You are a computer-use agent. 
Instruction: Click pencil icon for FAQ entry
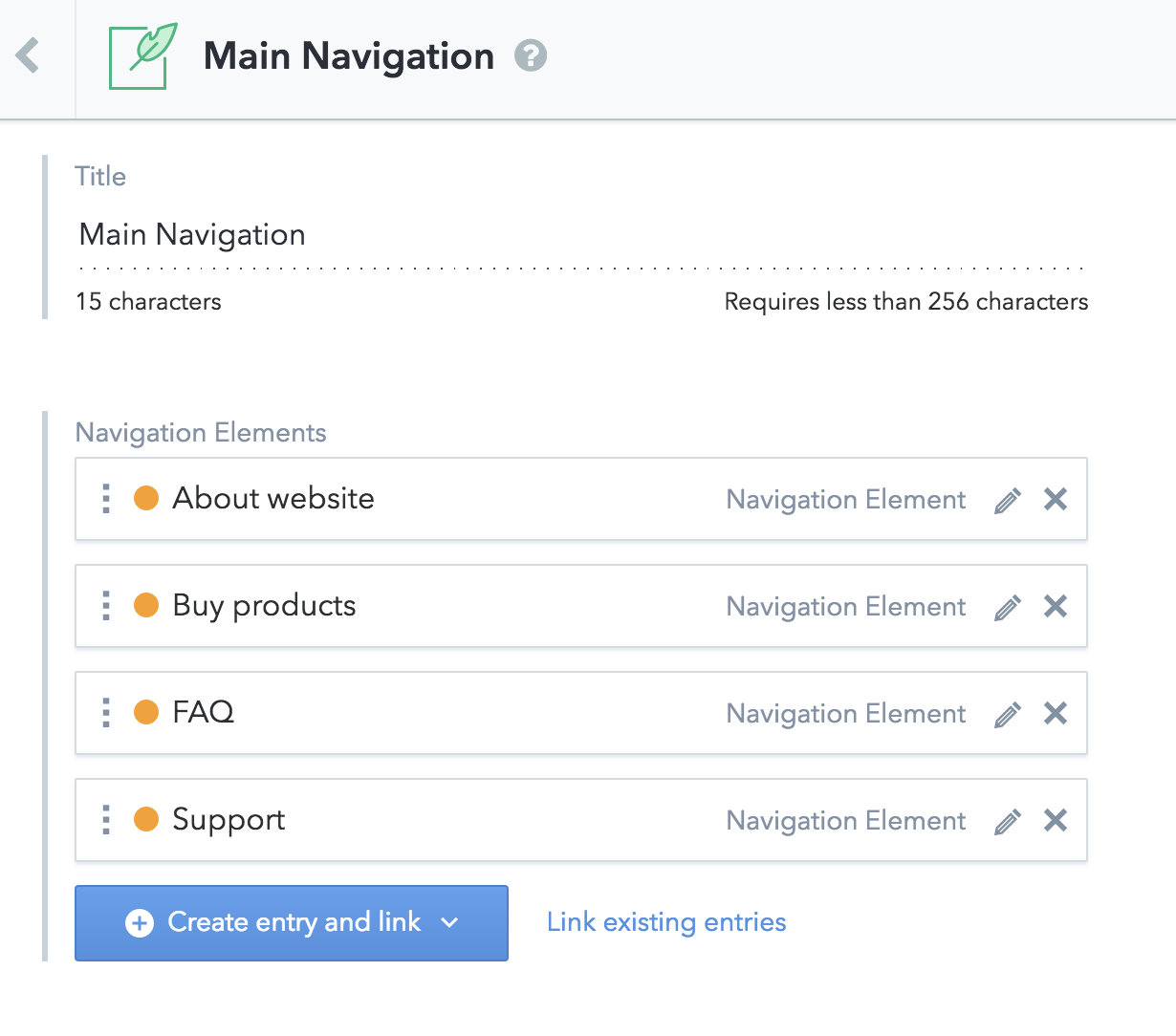pos(1008,714)
